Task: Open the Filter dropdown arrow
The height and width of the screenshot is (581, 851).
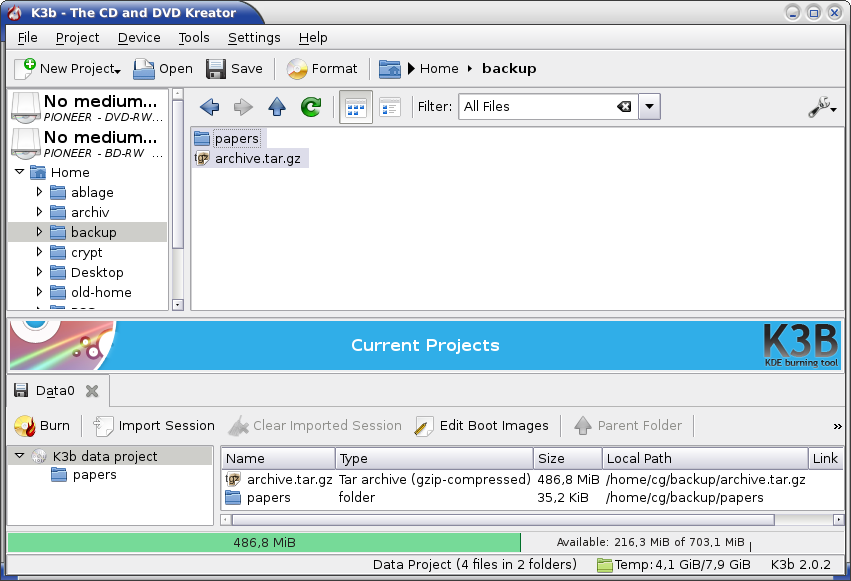Action: 649,107
